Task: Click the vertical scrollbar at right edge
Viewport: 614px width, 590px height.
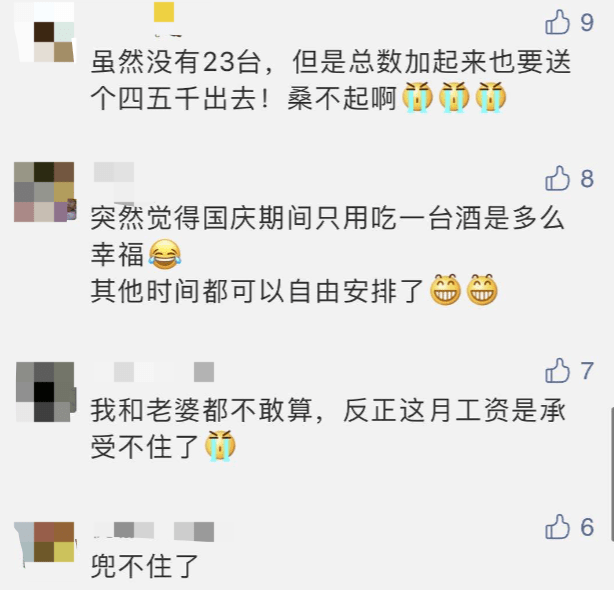Action: (x=611, y=474)
